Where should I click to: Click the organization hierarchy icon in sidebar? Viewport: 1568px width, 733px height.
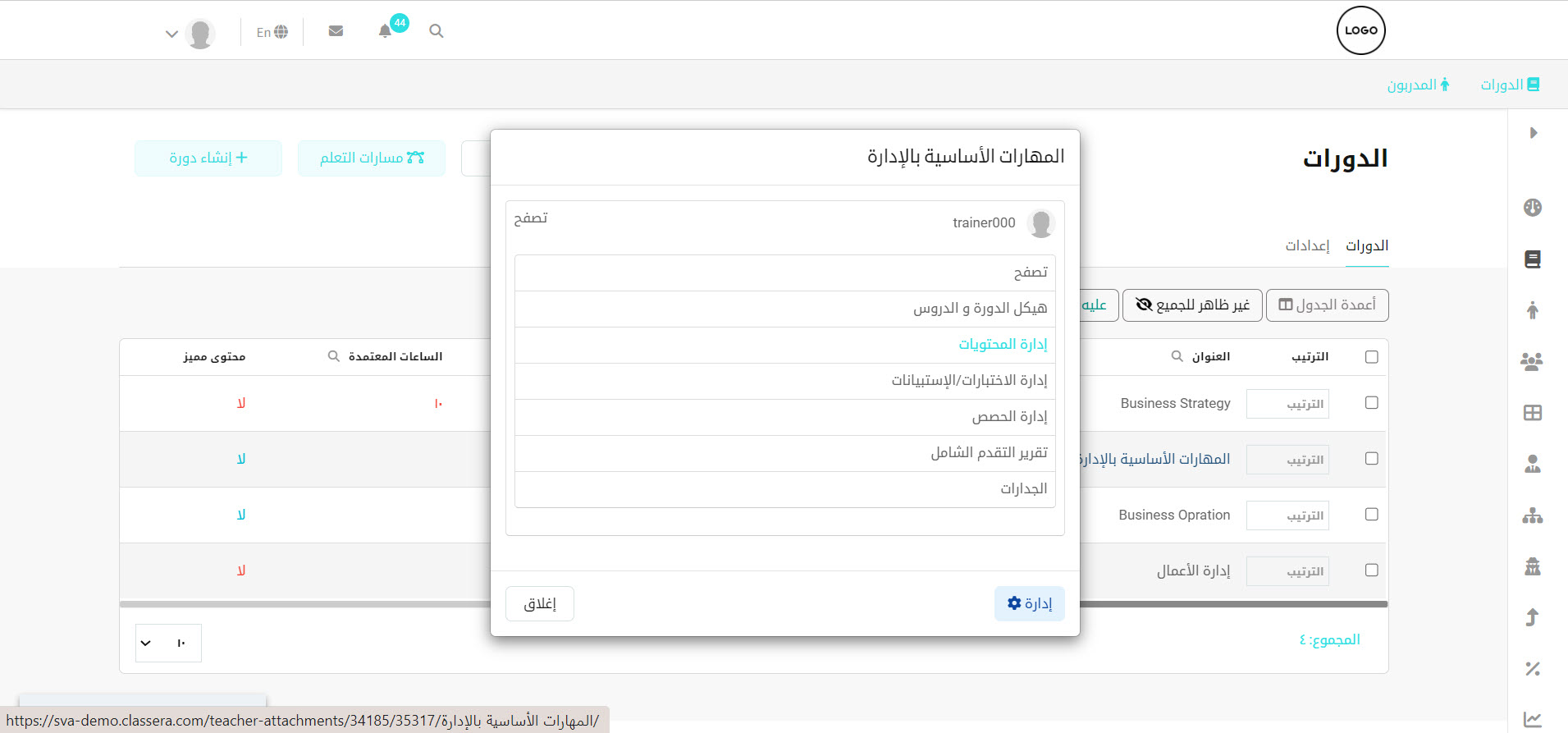(1532, 515)
